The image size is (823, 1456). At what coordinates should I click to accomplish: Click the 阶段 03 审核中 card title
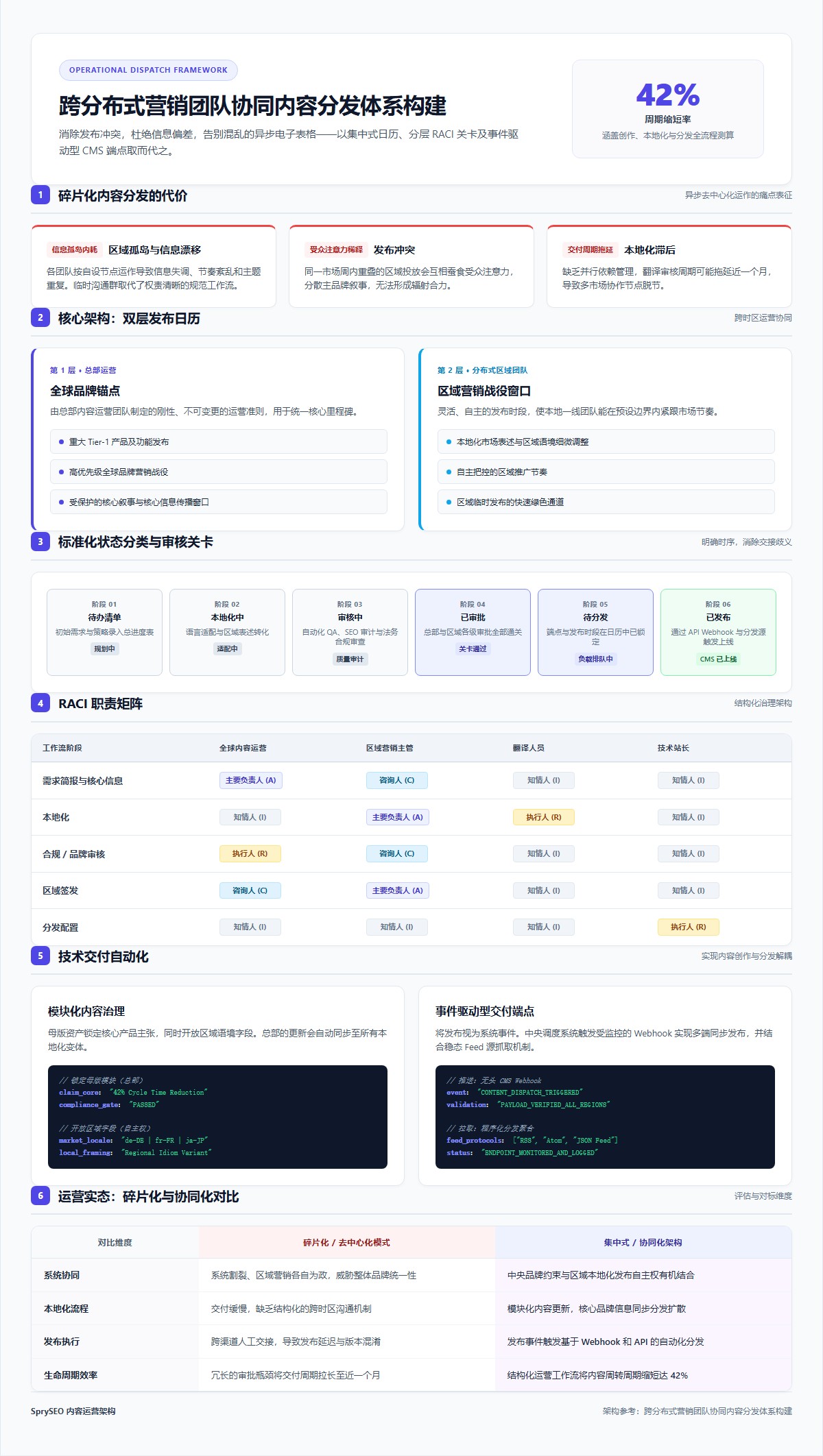click(350, 618)
